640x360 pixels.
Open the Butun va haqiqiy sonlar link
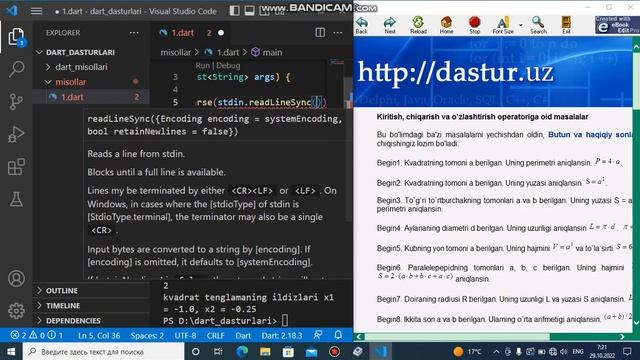coord(590,135)
